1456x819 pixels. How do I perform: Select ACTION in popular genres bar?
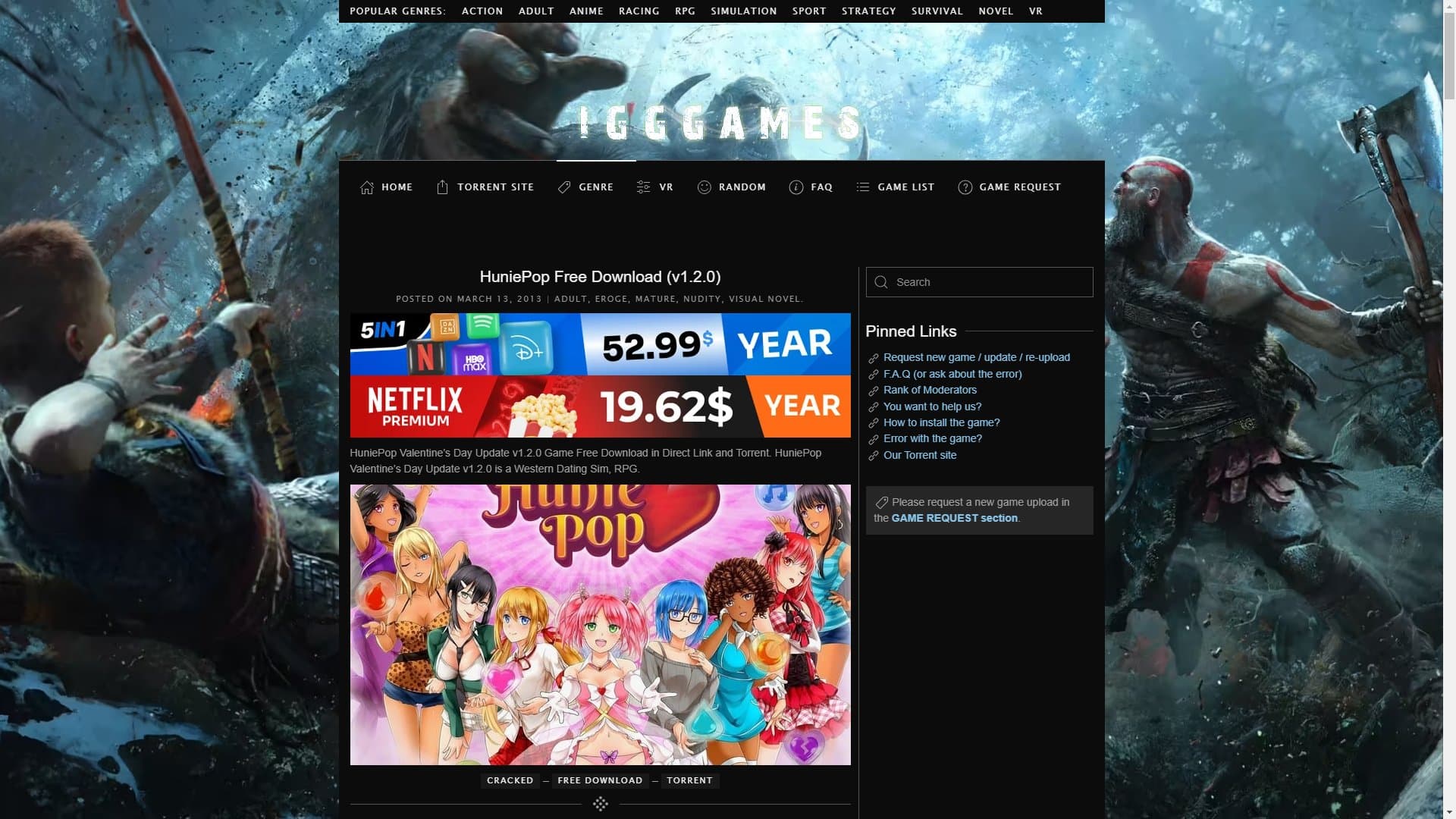[482, 11]
